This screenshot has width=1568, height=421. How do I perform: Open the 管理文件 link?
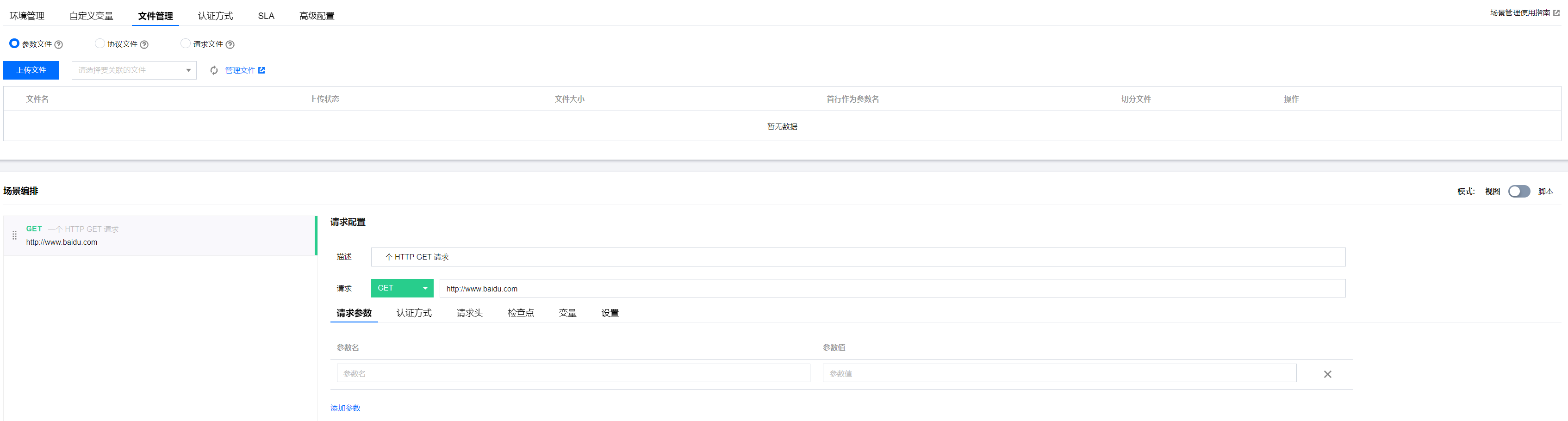coord(240,71)
